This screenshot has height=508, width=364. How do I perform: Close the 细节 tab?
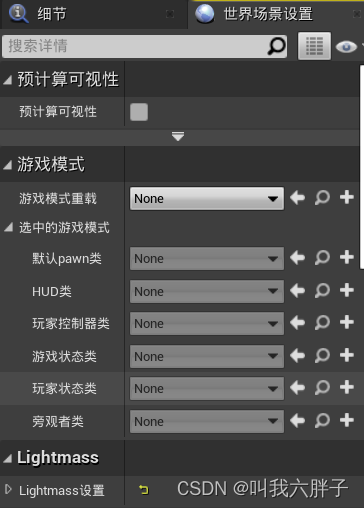tap(170, 14)
